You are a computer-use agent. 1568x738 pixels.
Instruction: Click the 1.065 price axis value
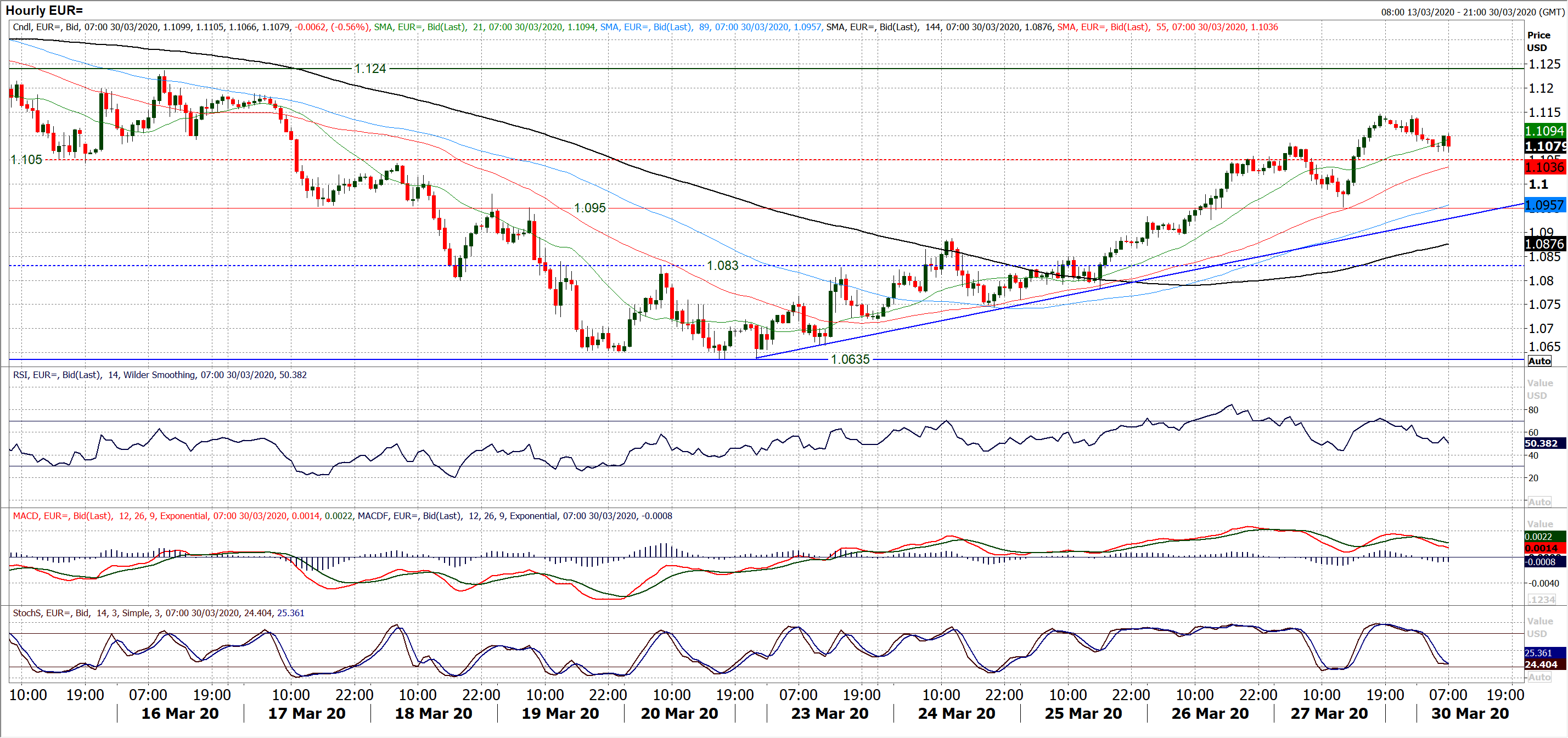1545,347
